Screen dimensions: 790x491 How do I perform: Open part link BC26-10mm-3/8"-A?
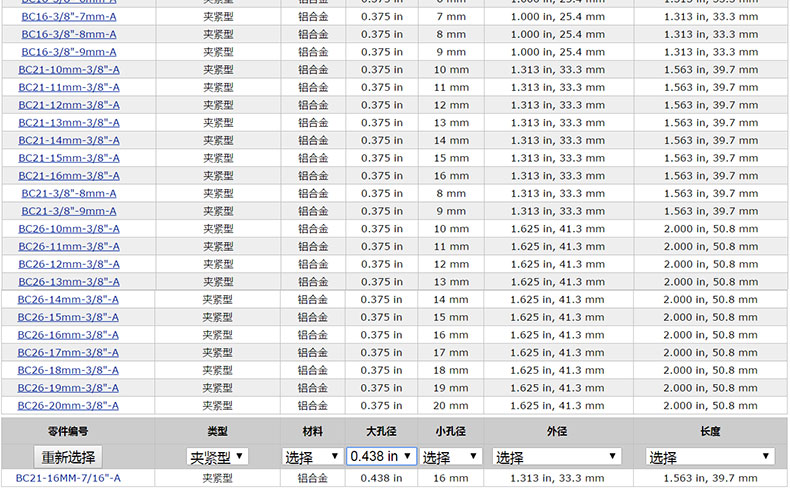[x=68, y=229]
